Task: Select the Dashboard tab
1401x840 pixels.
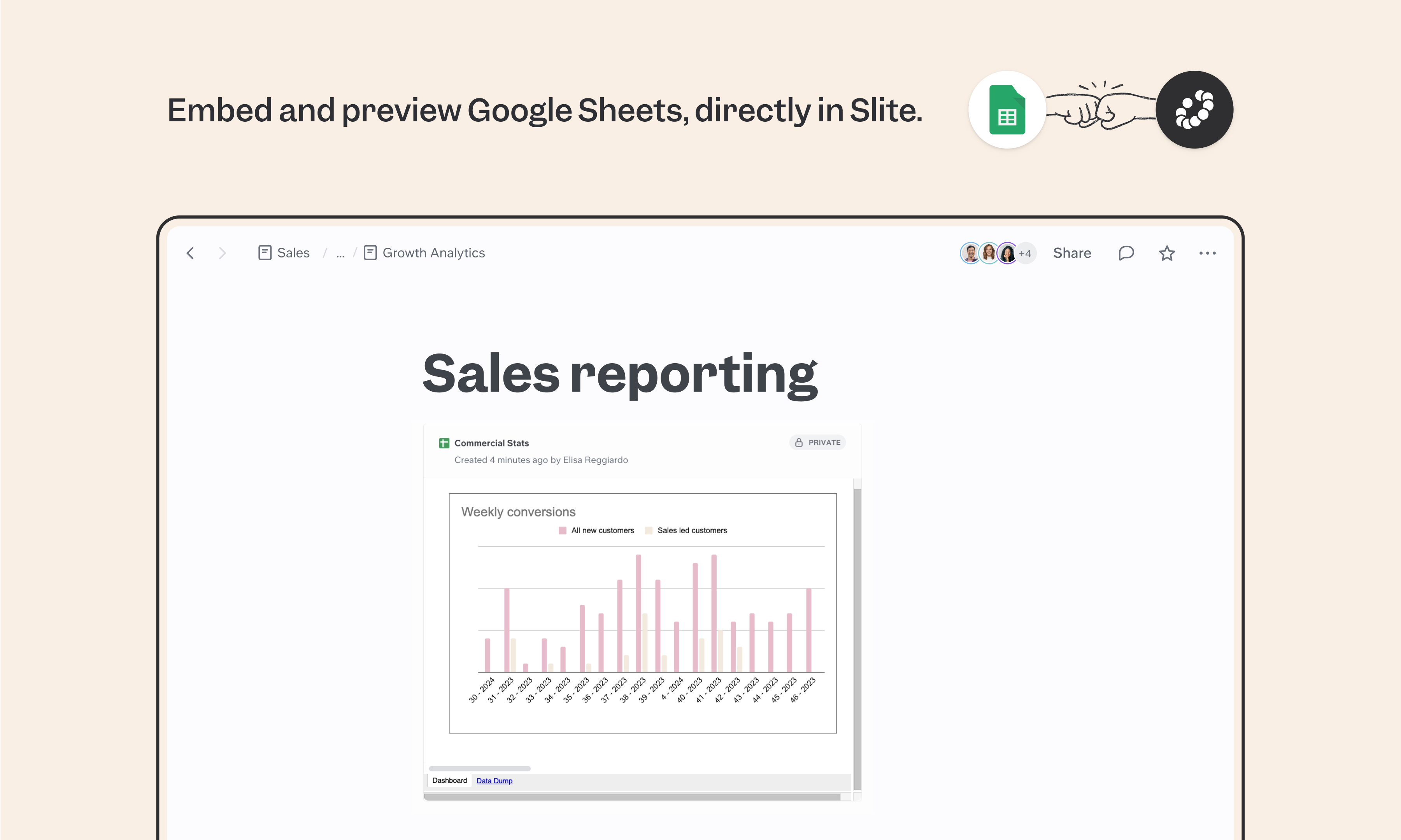Action: [x=449, y=780]
